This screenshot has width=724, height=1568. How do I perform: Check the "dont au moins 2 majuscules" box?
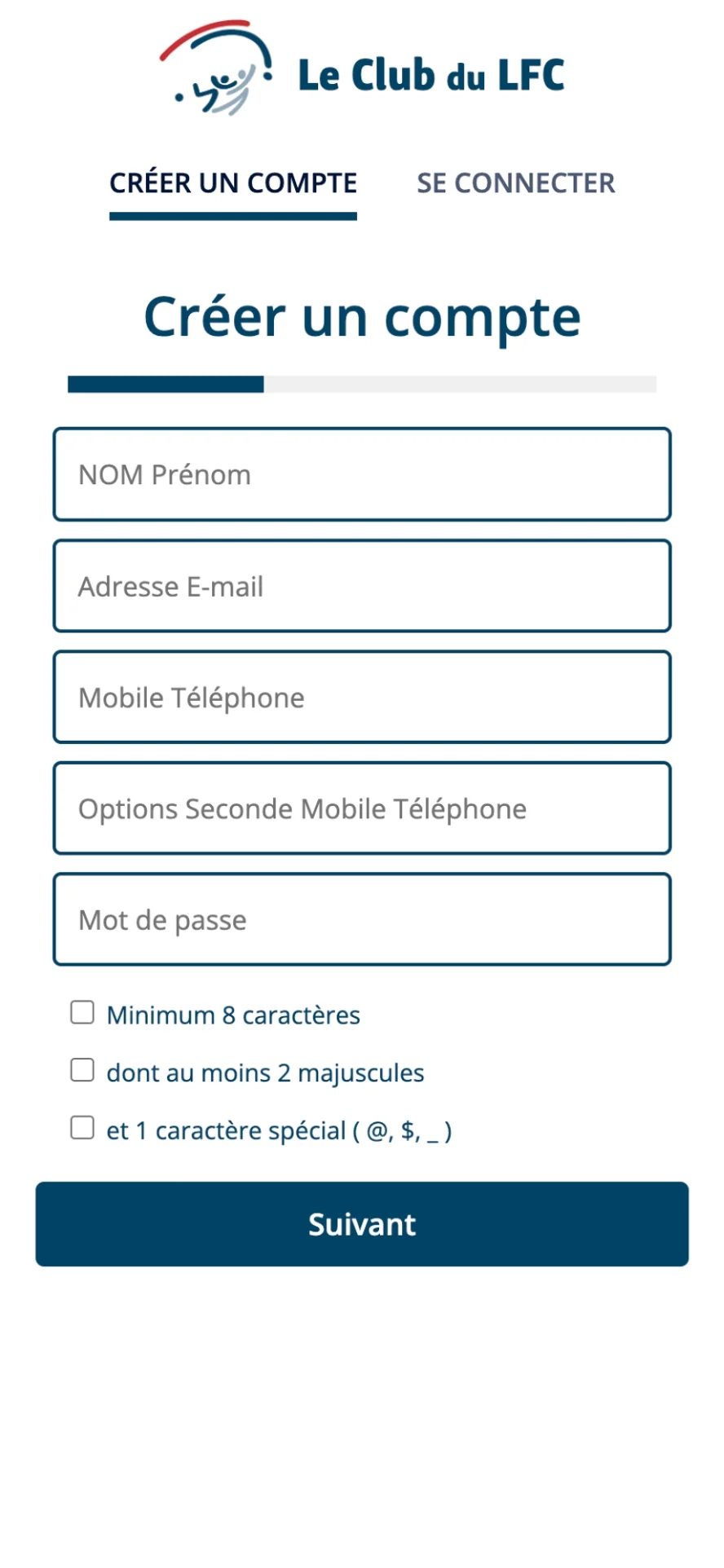tap(82, 1070)
